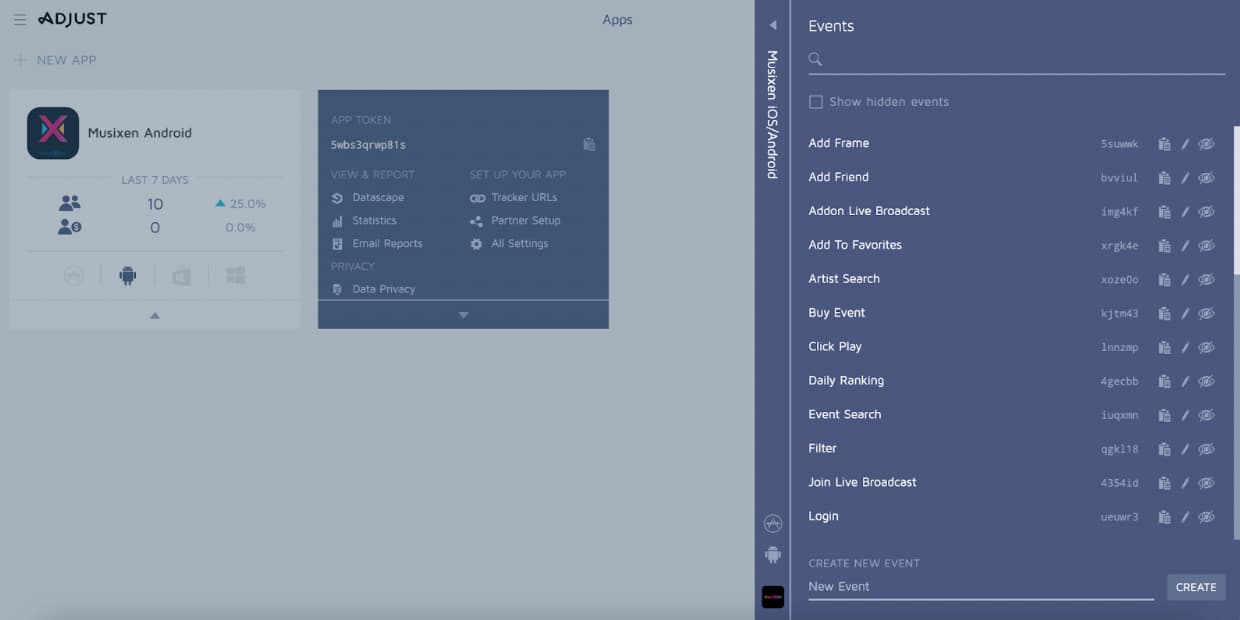Open Tracker URLs under Set Up Your App

514,198
